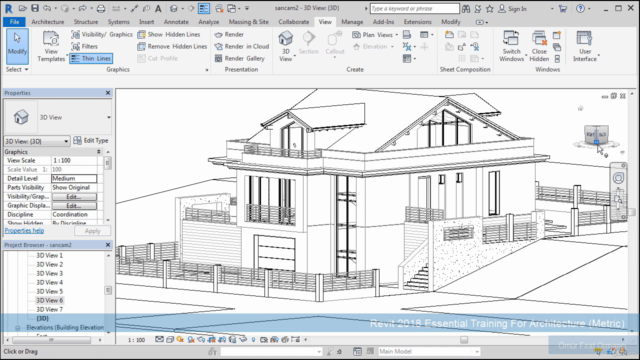This screenshot has width=640, height=360.
Task: Collapse Elevations (Building Elevation) node
Action: [18, 328]
